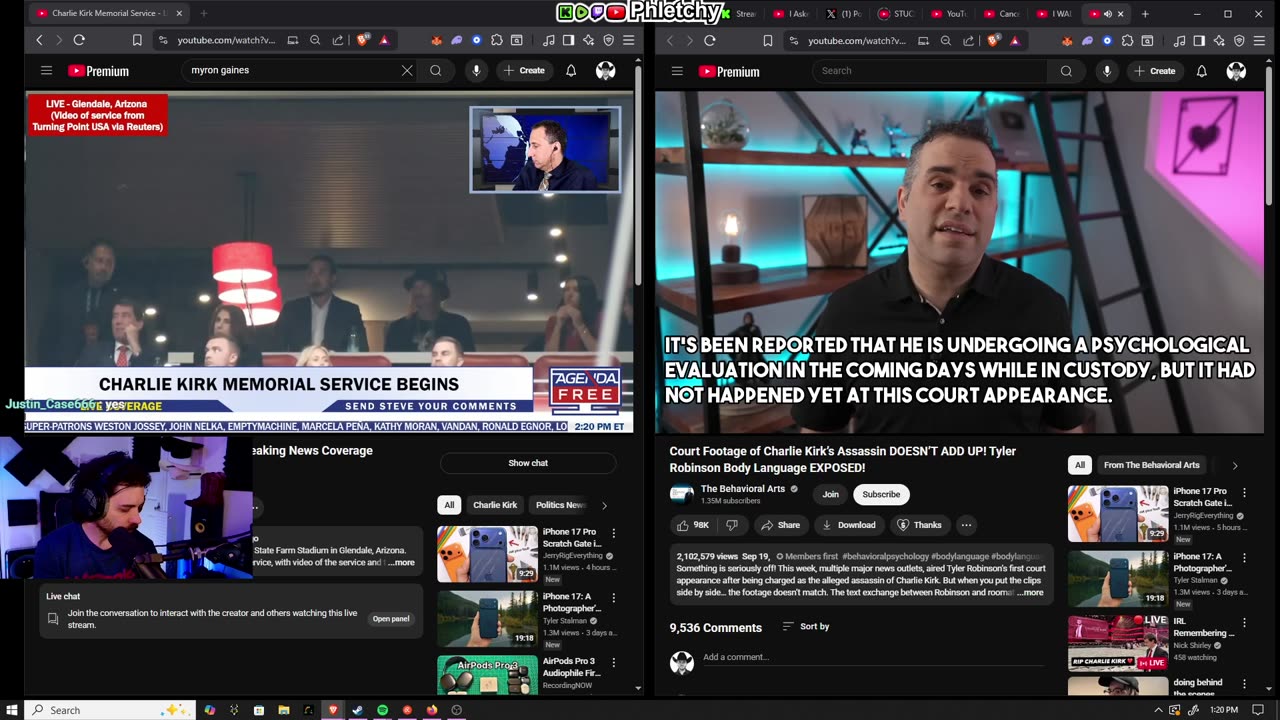Viewport: 1280px width, 720px height.
Task: Expand the video description via '...more'
Action: tap(1030, 593)
